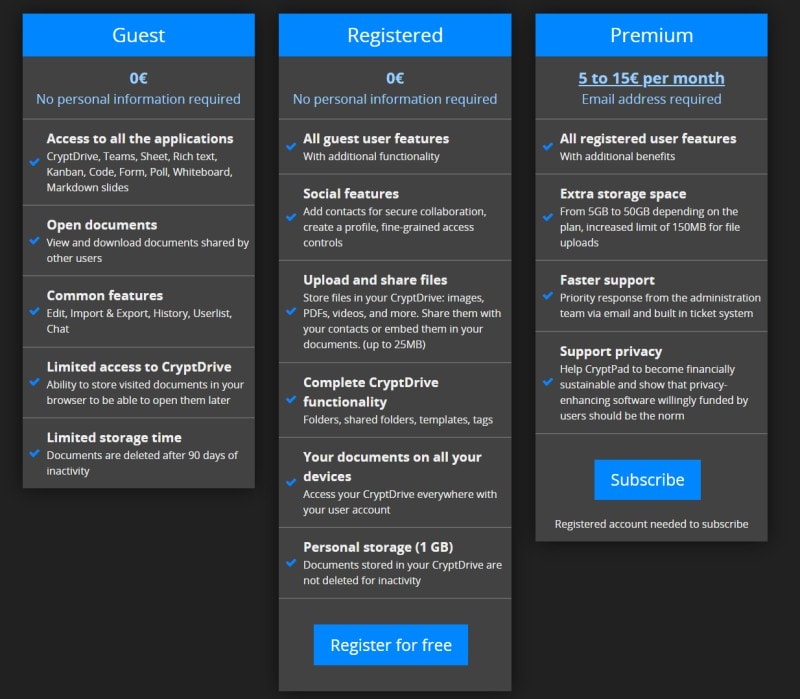The image size is (800, 699).
Task: Click the checkmark beside Support privacy
Action: 547,382
